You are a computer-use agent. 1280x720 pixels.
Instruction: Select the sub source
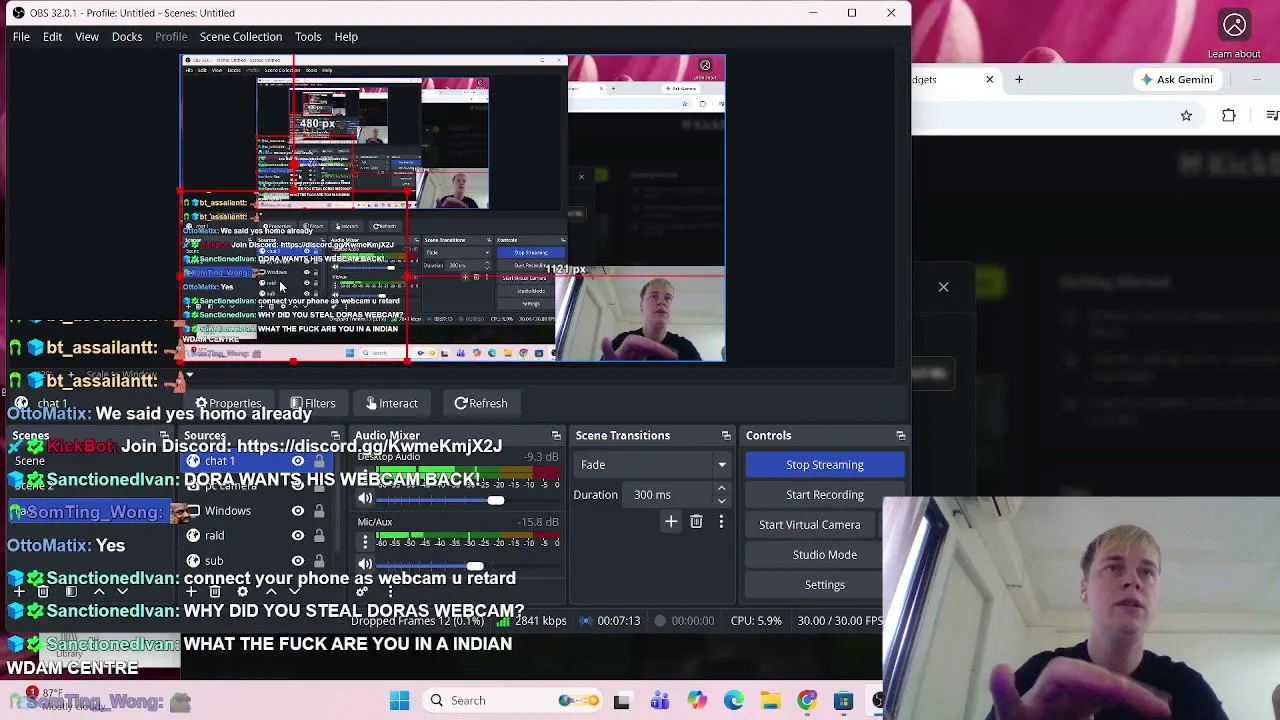pos(214,561)
